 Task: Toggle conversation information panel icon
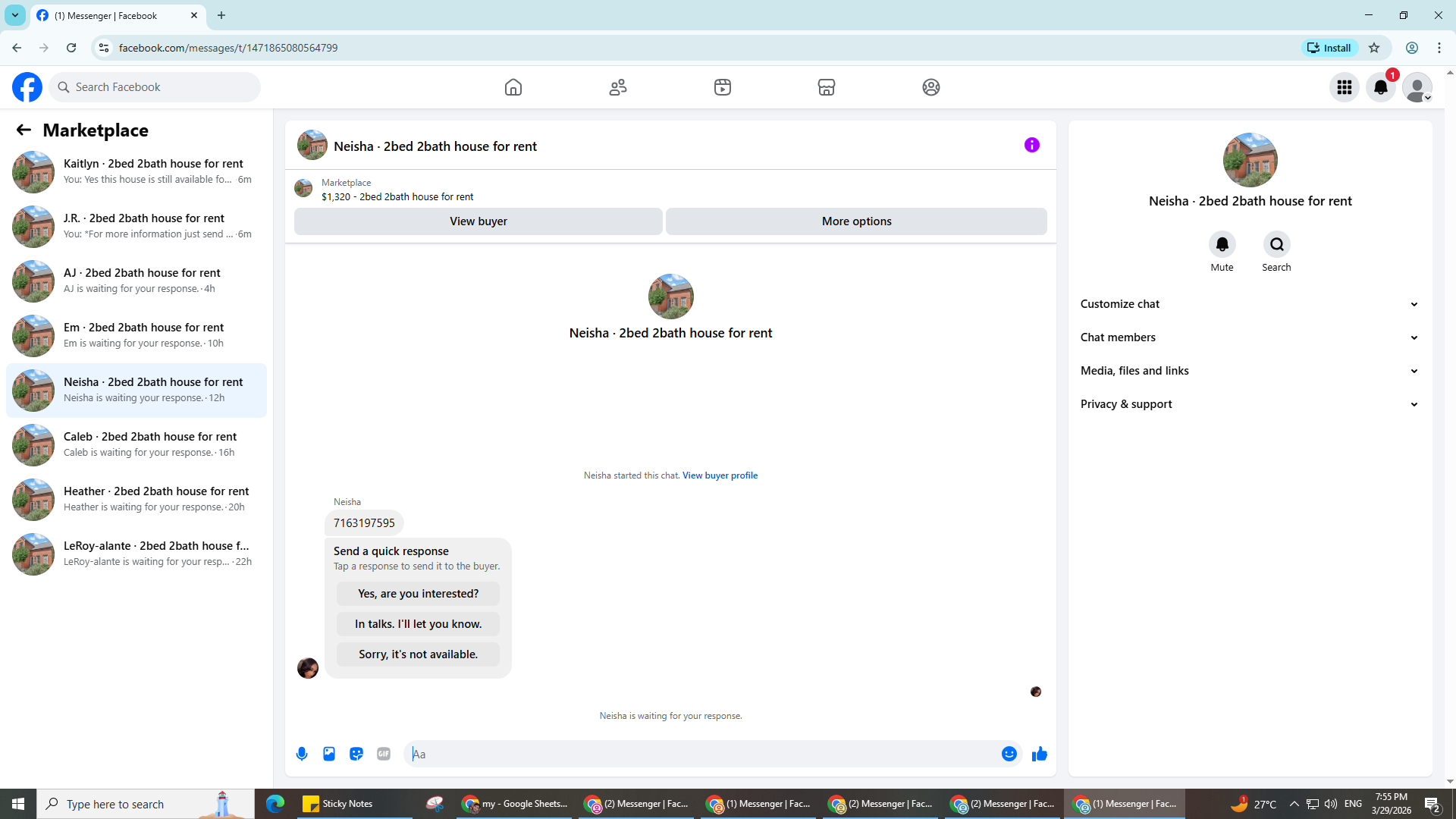(1032, 145)
